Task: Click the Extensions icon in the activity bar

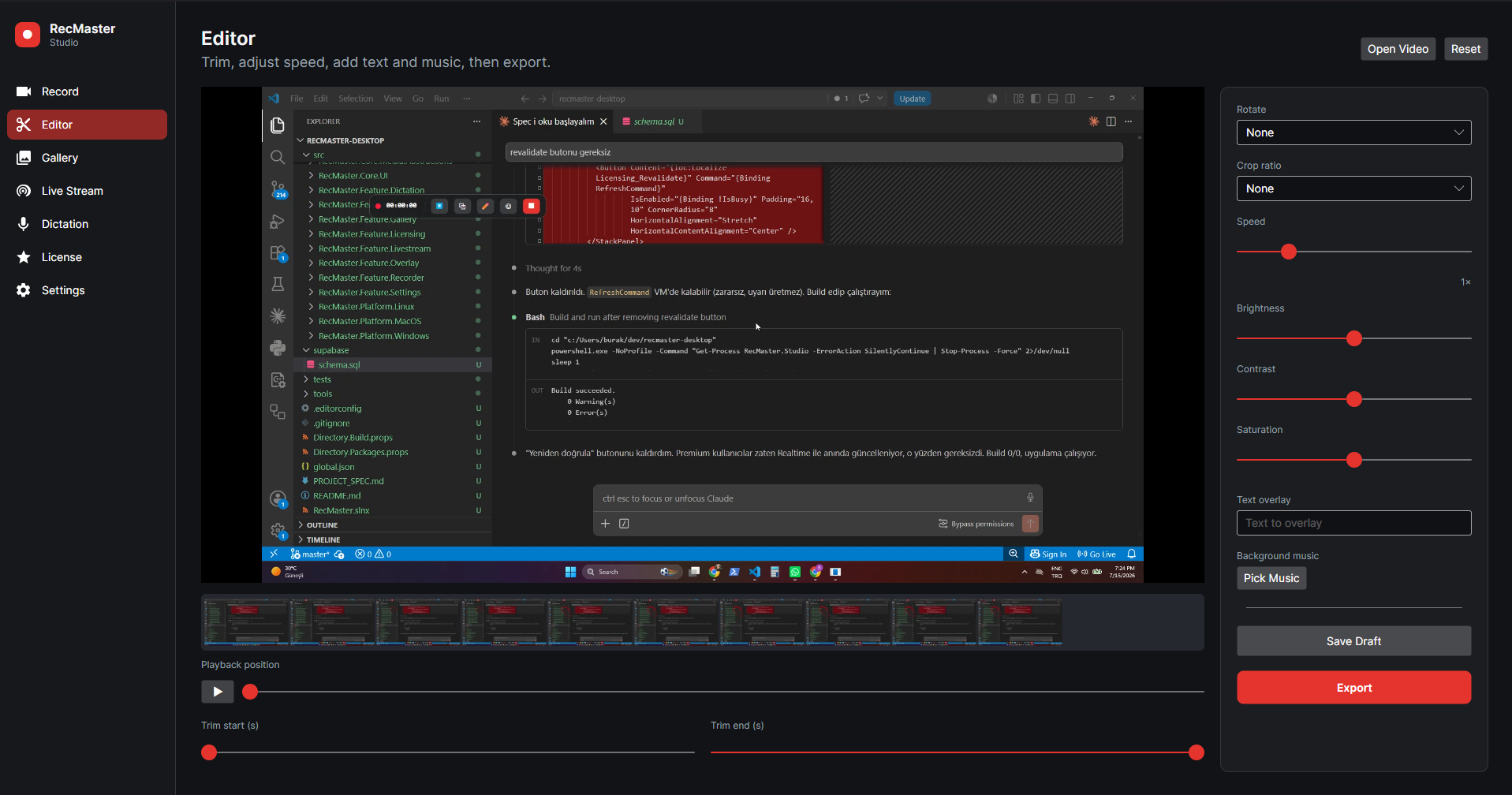Action: pos(278,253)
